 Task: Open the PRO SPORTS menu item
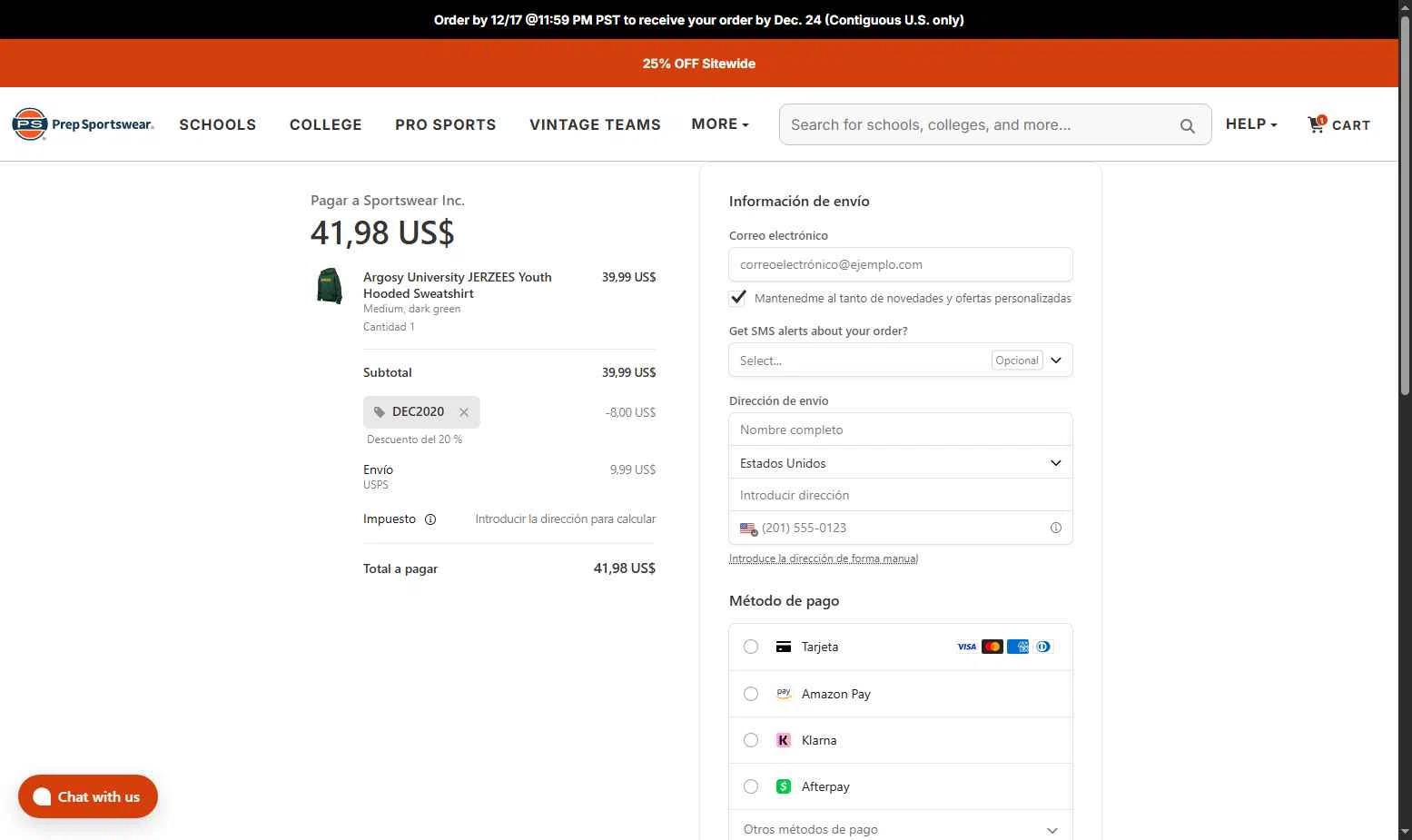point(446,125)
